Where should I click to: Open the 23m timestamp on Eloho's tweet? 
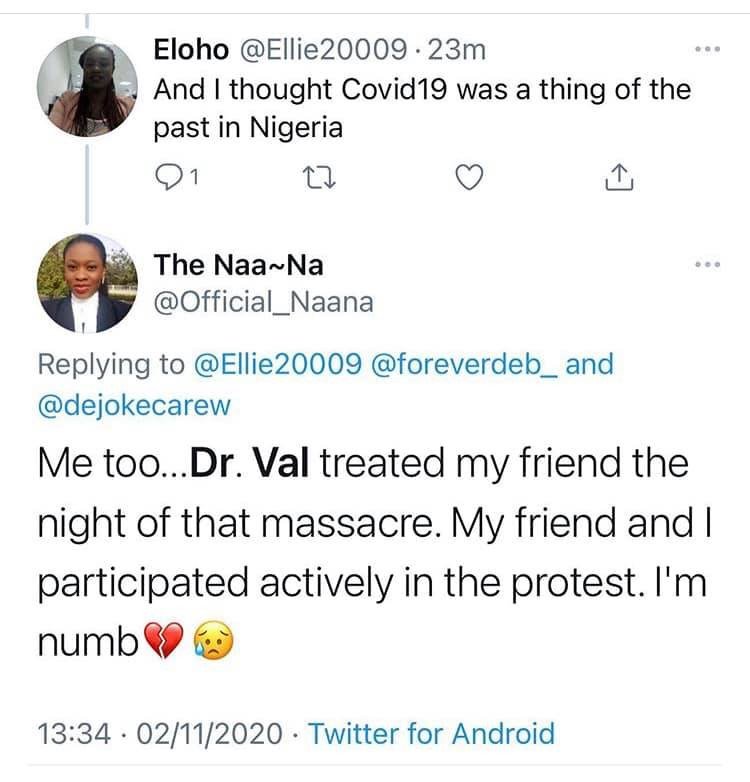[x=457, y=50]
